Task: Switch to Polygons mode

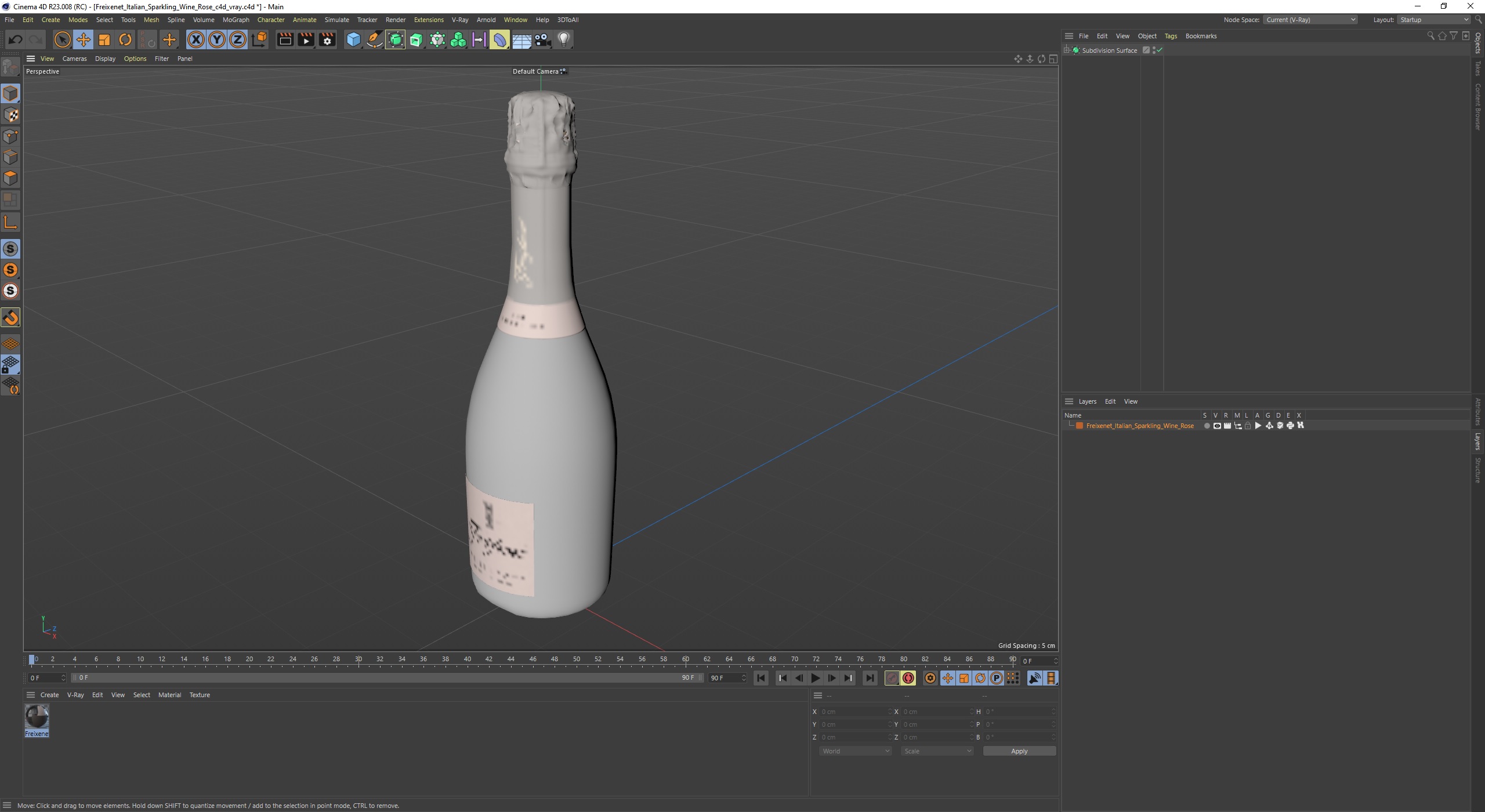Action: click(x=10, y=178)
